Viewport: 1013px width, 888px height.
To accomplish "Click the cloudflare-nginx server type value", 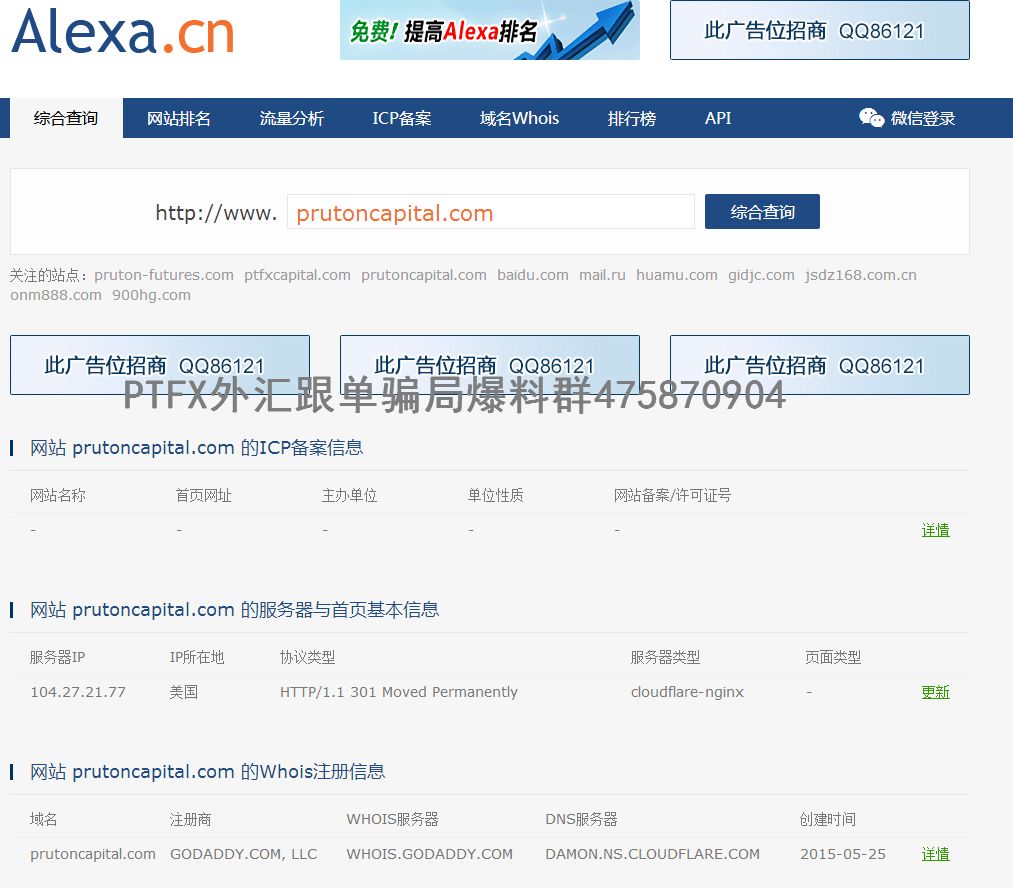I will click(x=687, y=692).
